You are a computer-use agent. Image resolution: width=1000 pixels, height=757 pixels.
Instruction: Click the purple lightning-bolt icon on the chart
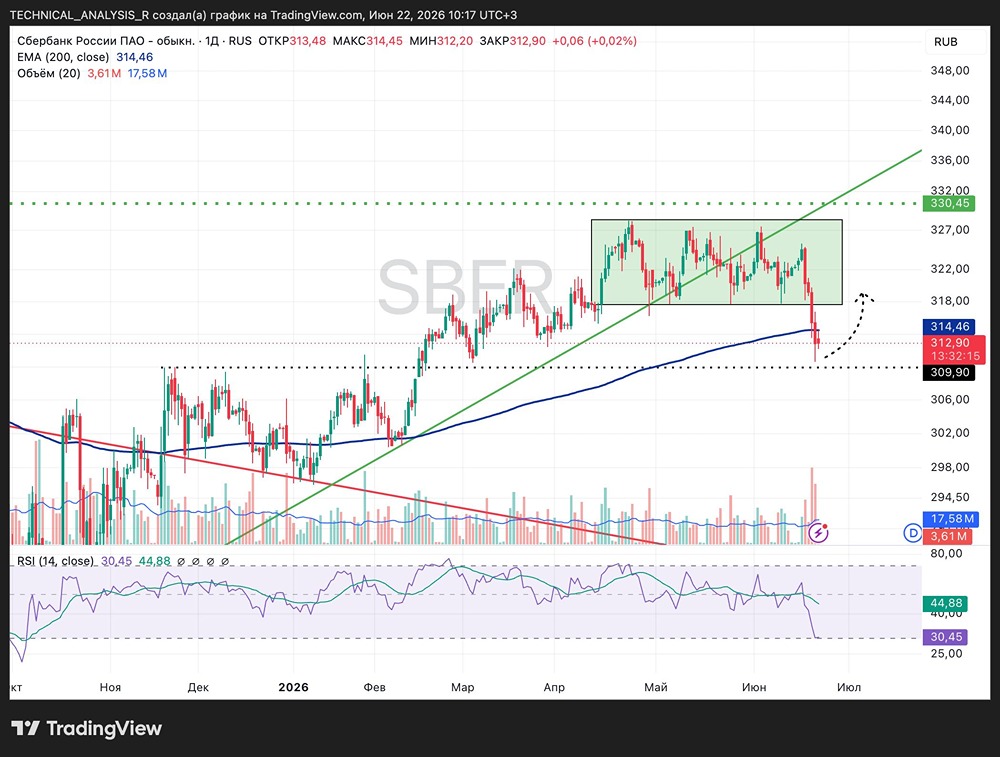[x=818, y=532]
